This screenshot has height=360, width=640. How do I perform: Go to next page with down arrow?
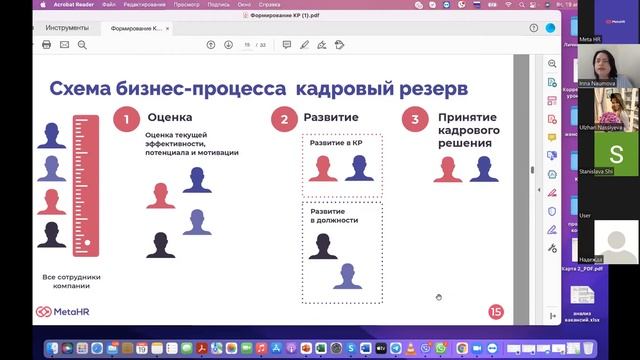pyautogui.click(x=228, y=45)
